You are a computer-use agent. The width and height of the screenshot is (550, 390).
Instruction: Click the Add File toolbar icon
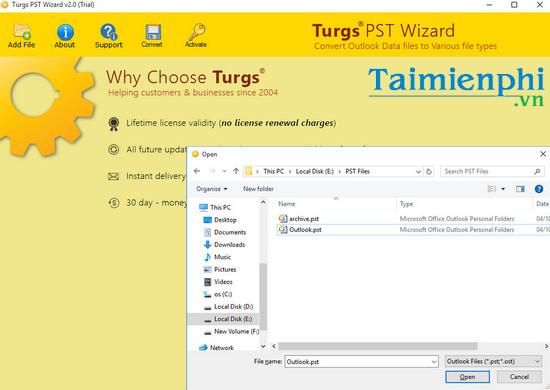[x=22, y=35]
